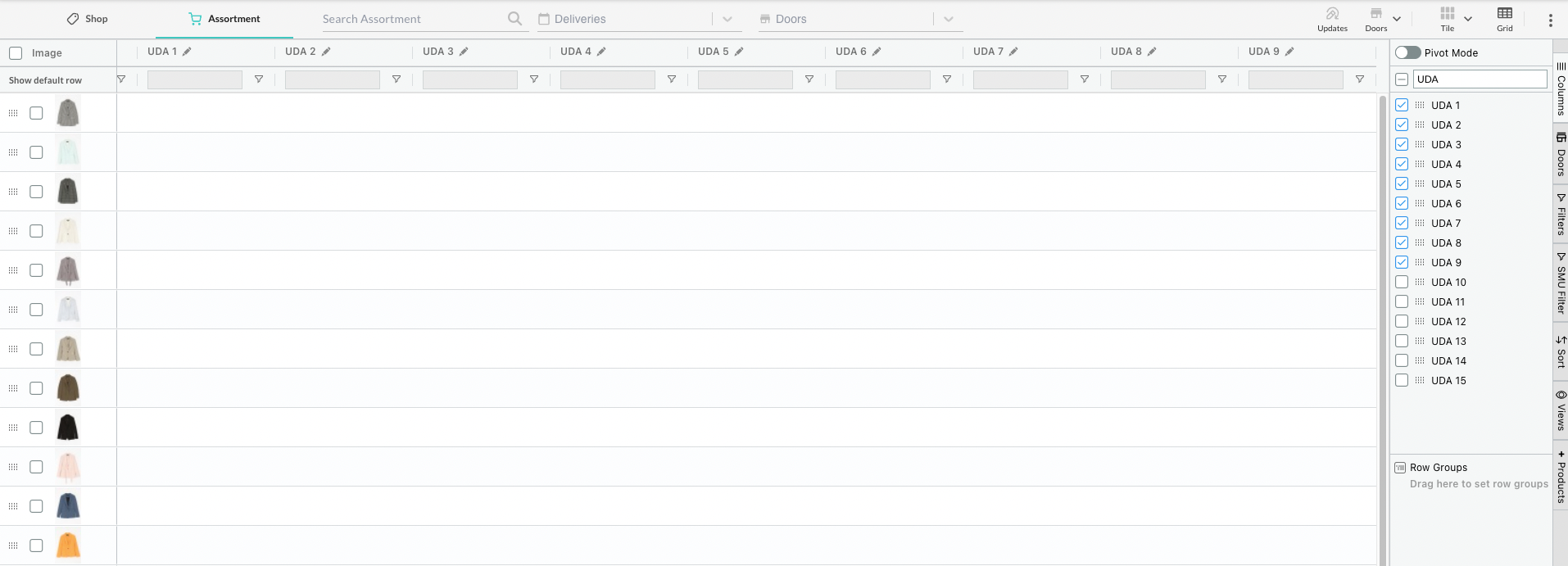The image size is (1568, 566).
Task: Expand the Doors dropdown arrow
Action: [x=949, y=19]
